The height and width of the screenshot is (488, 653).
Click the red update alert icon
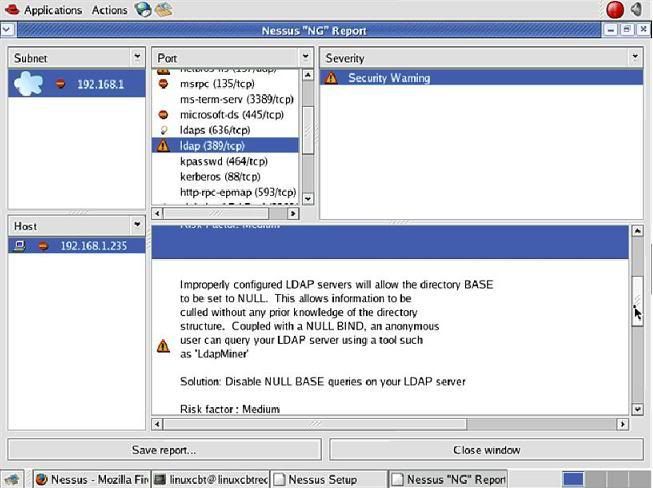pyautogui.click(x=615, y=10)
